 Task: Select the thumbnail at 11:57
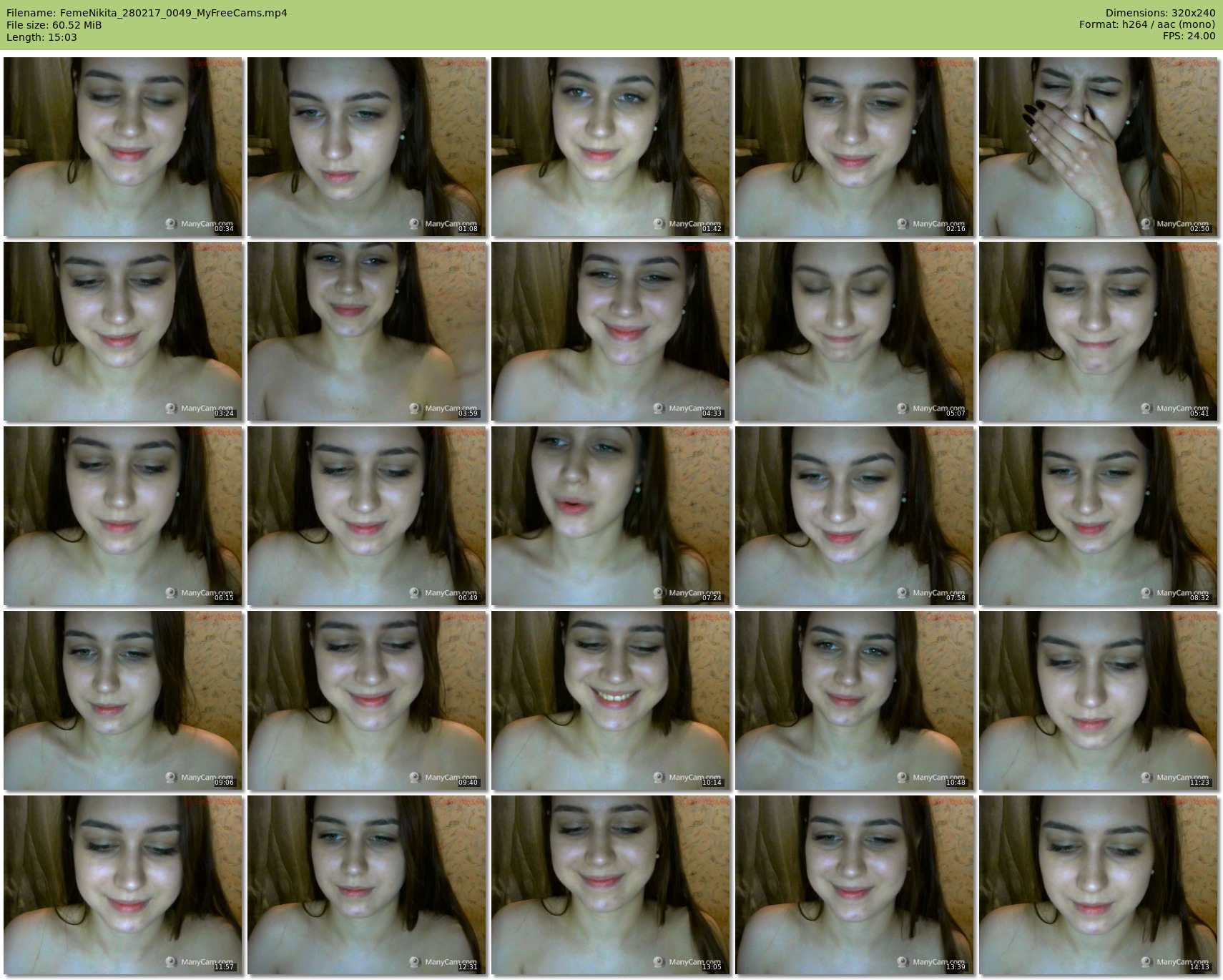(x=123, y=885)
